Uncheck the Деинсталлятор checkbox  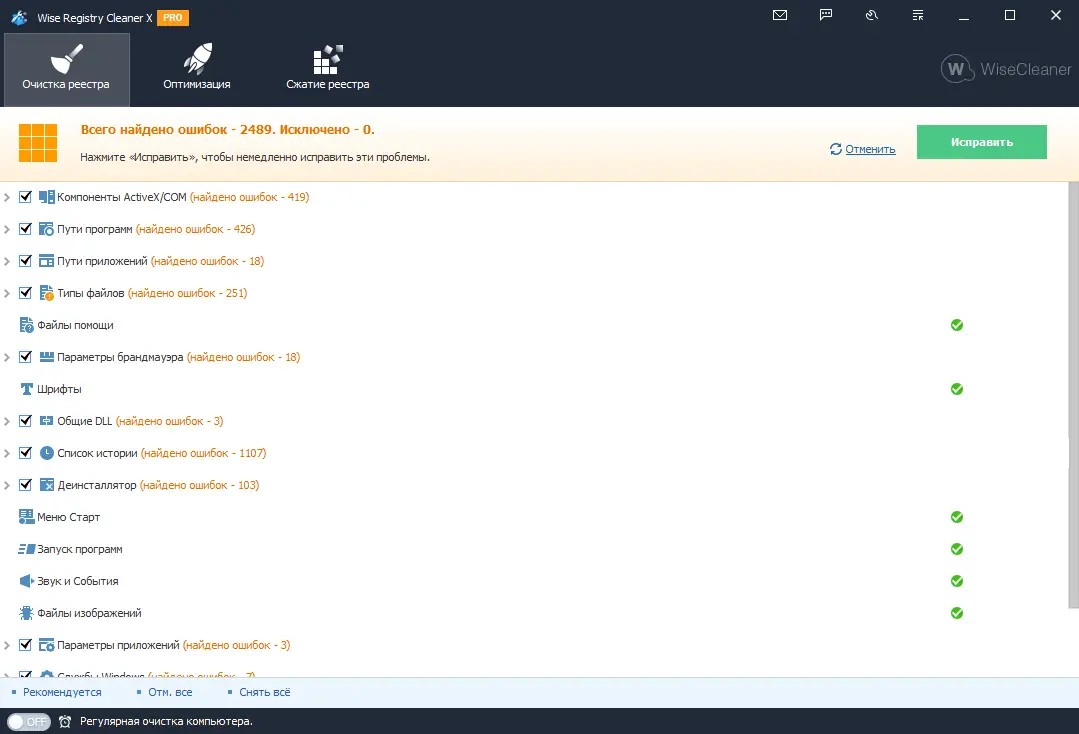pyautogui.click(x=25, y=485)
